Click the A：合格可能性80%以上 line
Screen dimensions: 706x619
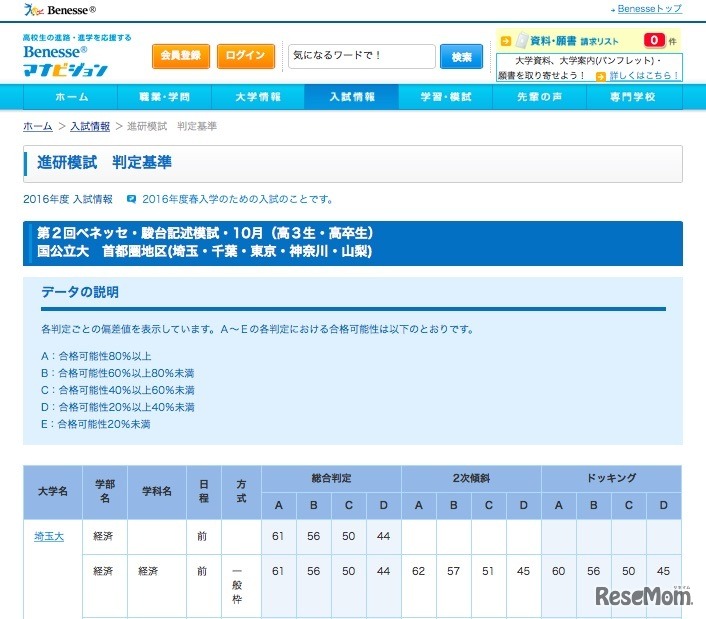coord(96,356)
